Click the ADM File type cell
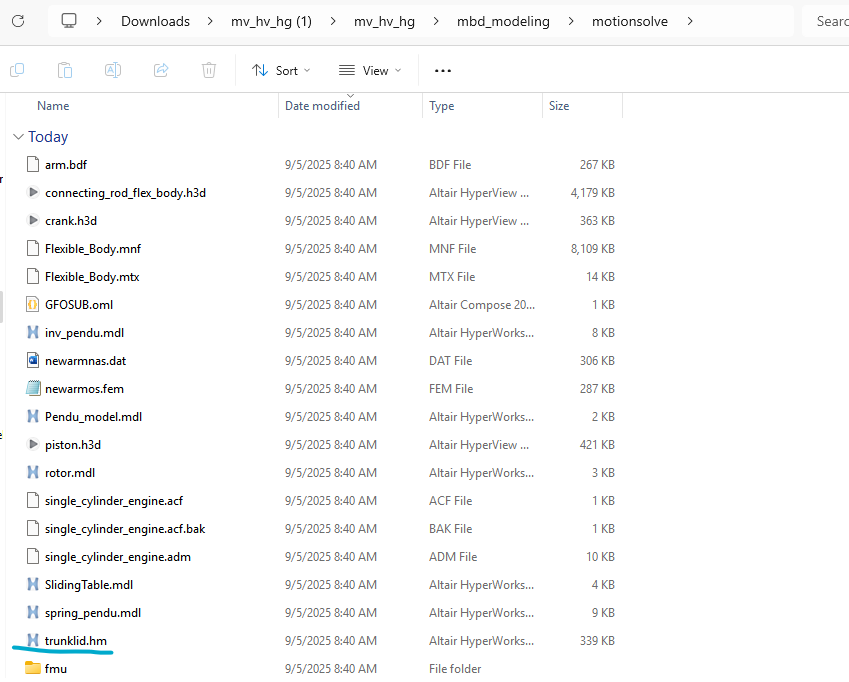The width and height of the screenshot is (849, 682). [453, 556]
